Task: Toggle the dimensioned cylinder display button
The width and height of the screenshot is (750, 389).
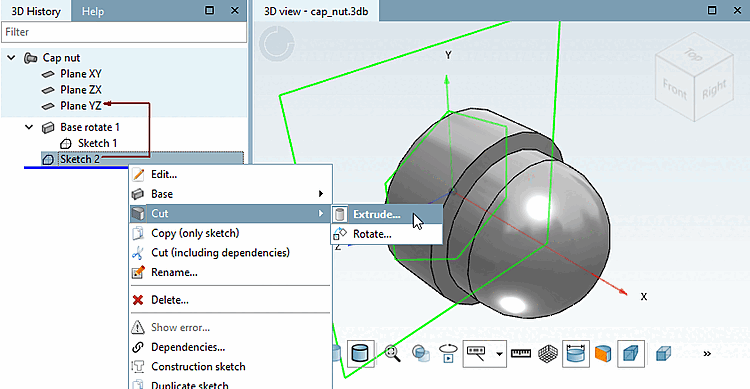Action: pyautogui.click(x=576, y=354)
